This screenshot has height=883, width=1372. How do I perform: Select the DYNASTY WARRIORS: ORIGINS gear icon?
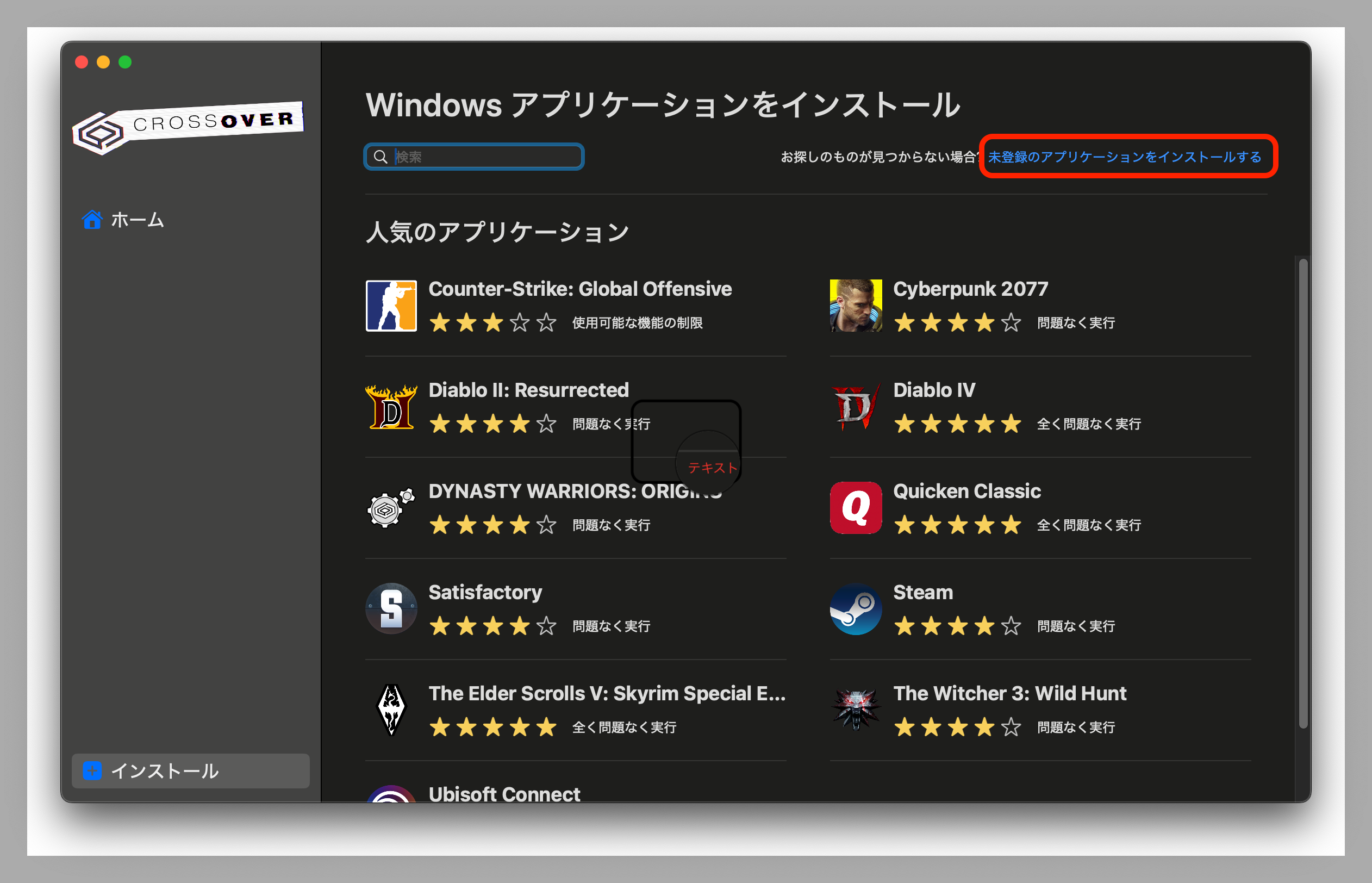pyautogui.click(x=390, y=508)
